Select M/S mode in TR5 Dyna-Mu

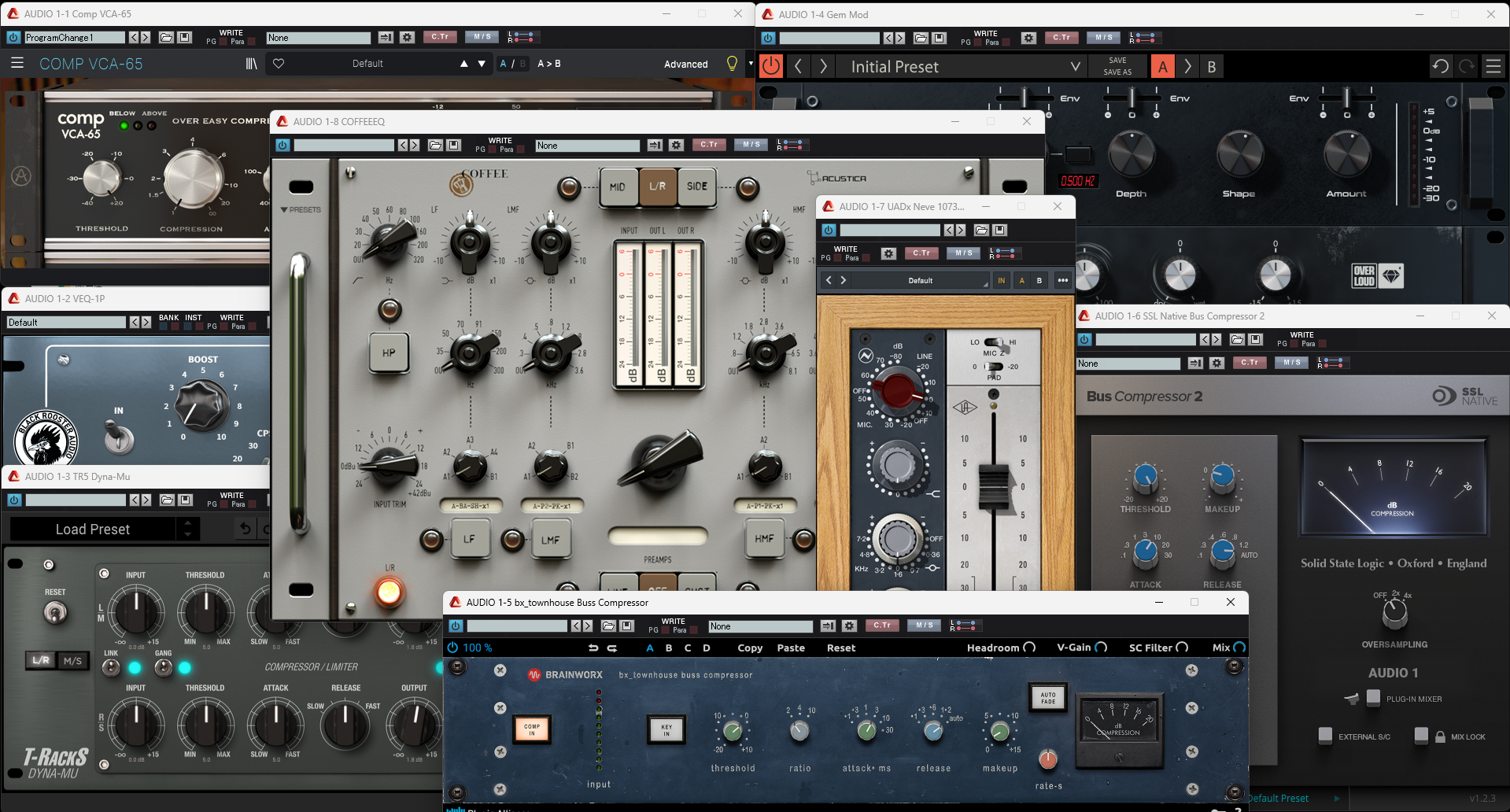point(72,661)
